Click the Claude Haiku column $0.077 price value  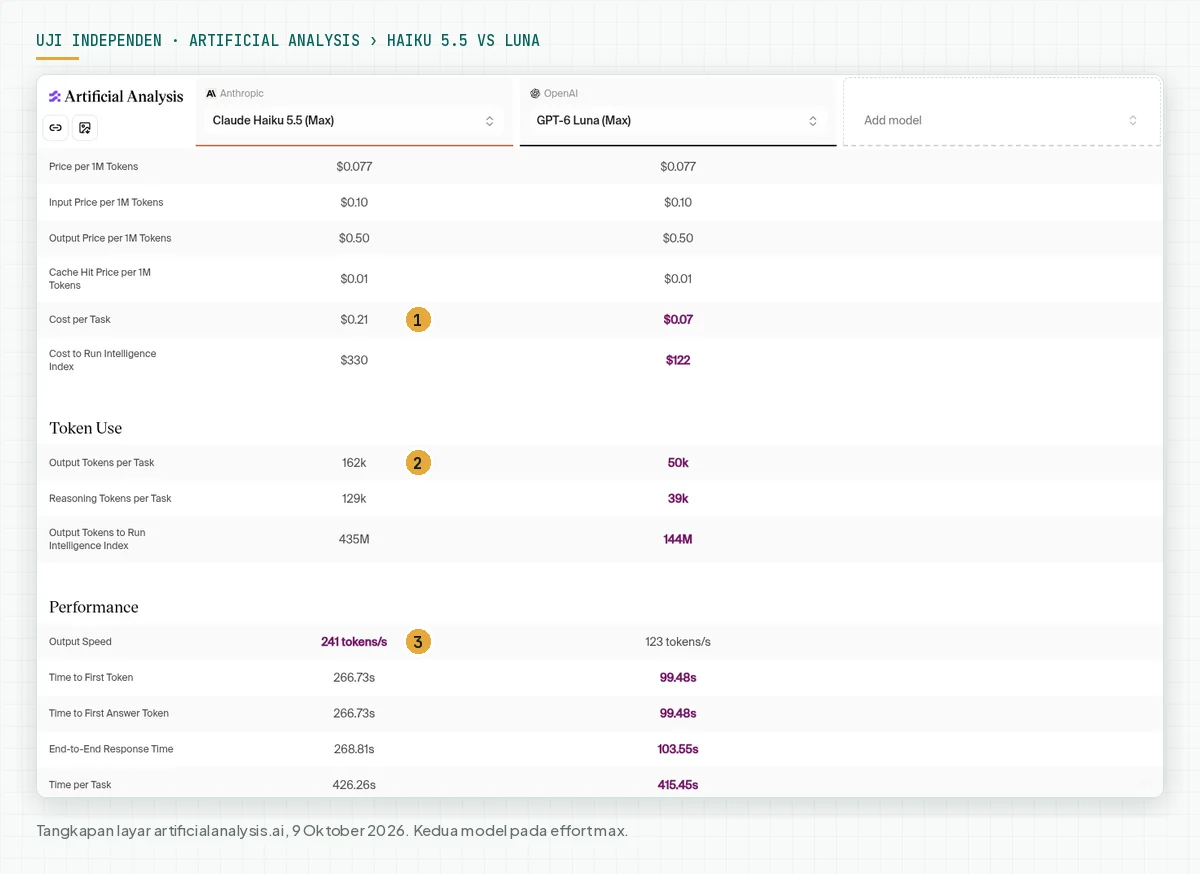coord(354,167)
